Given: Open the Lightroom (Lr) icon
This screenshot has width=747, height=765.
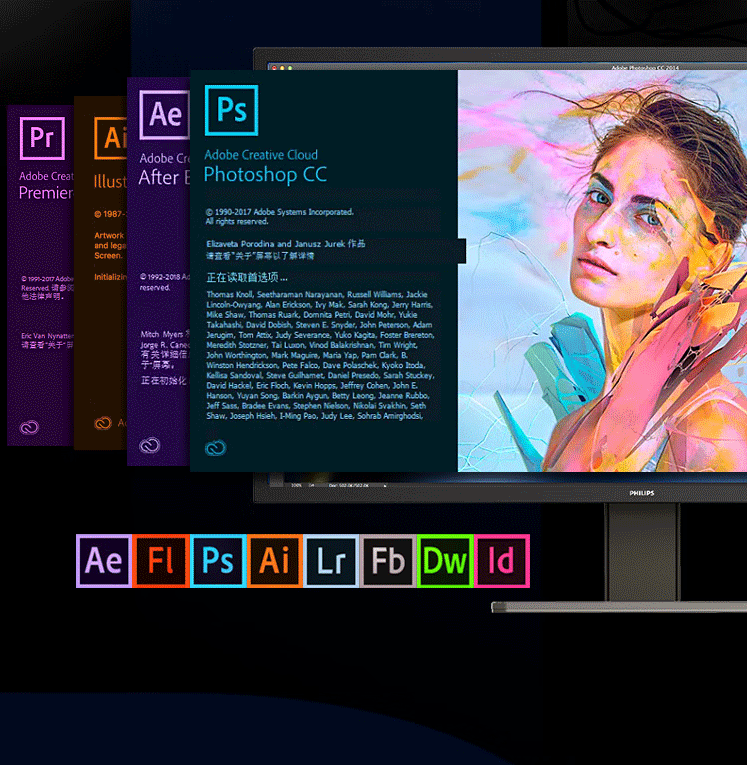Looking at the screenshot, I should [x=331, y=561].
